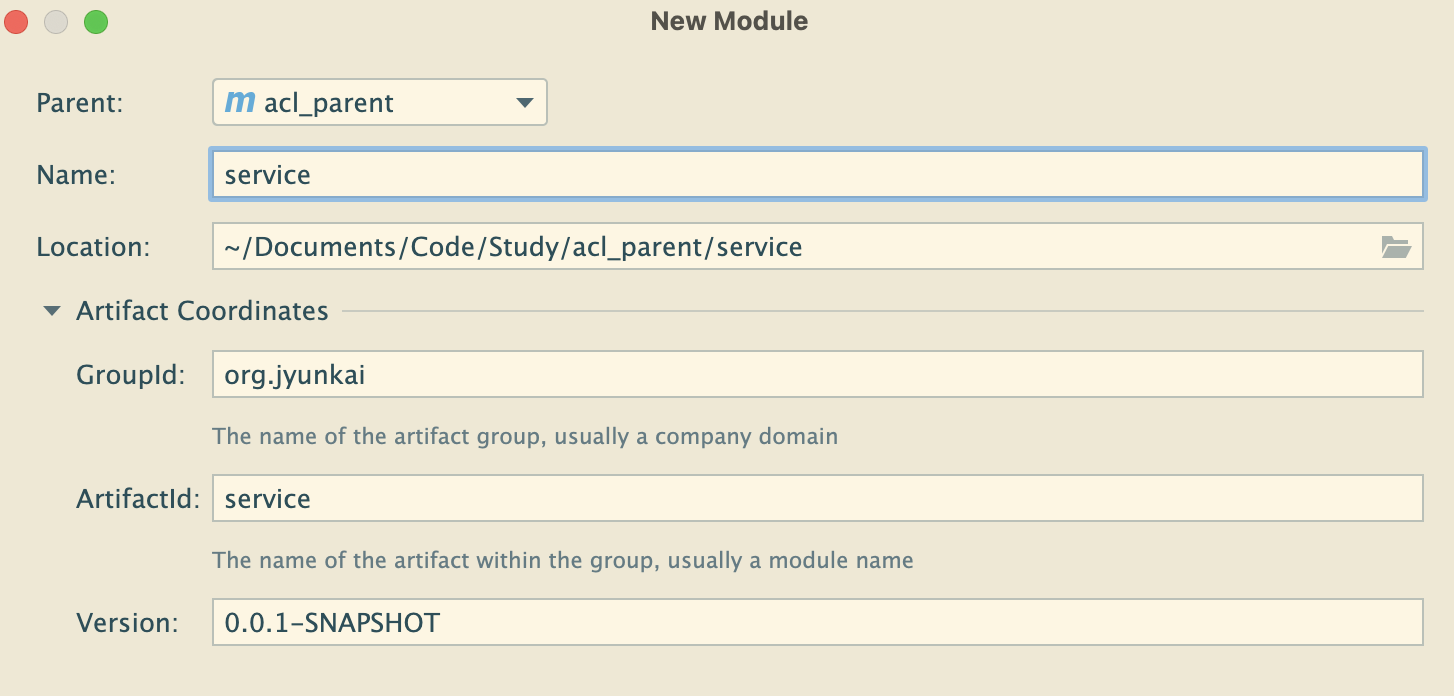Click the folder browse icon in Location

point(1395,247)
